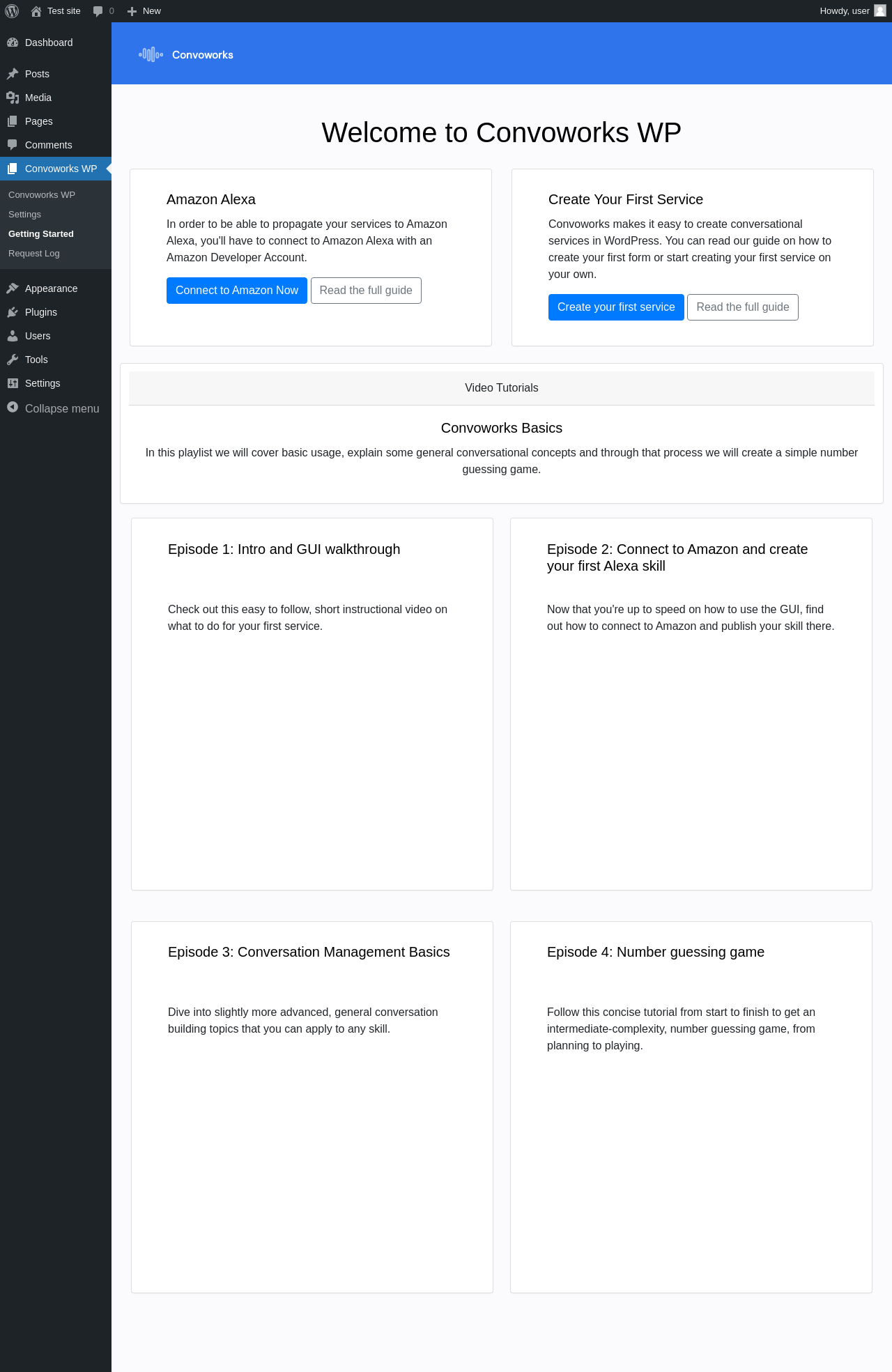Click the Tools wrench icon
The width and height of the screenshot is (892, 1372).
(x=13, y=360)
